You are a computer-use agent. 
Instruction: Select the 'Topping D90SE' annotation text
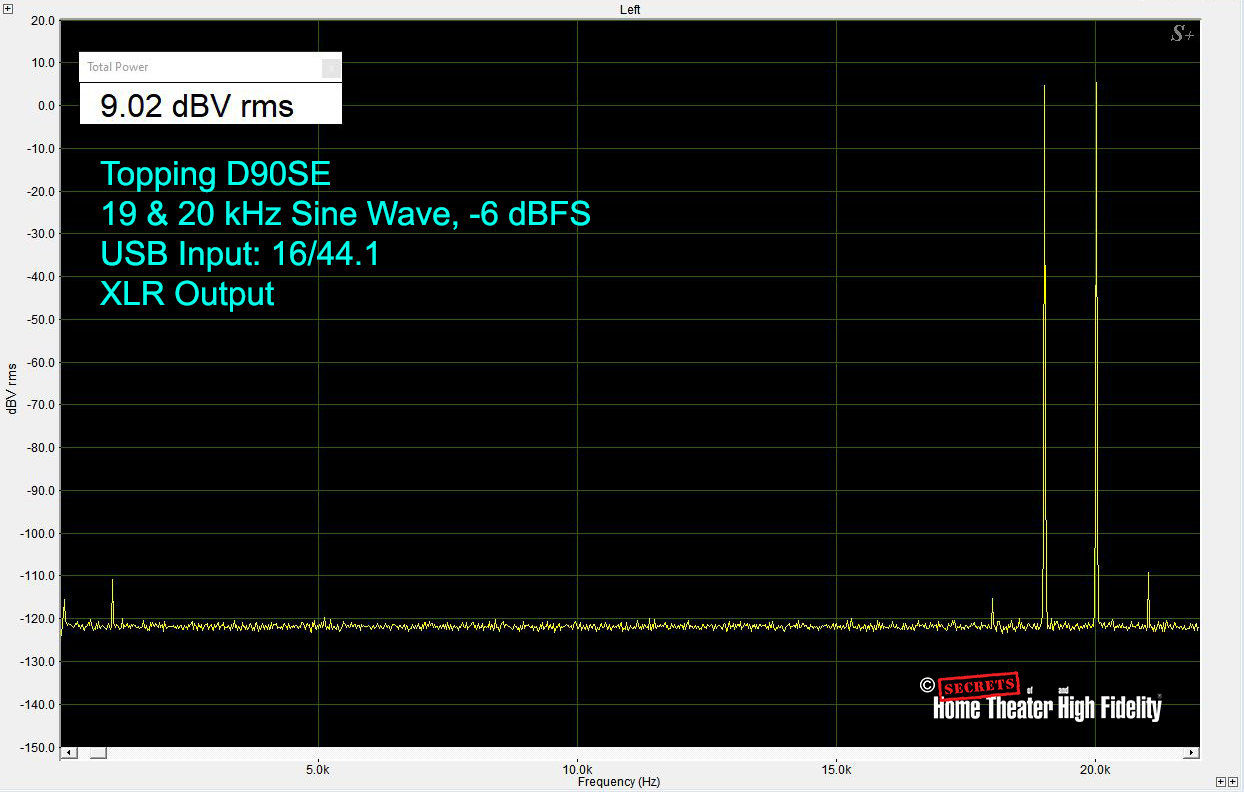pos(215,175)
